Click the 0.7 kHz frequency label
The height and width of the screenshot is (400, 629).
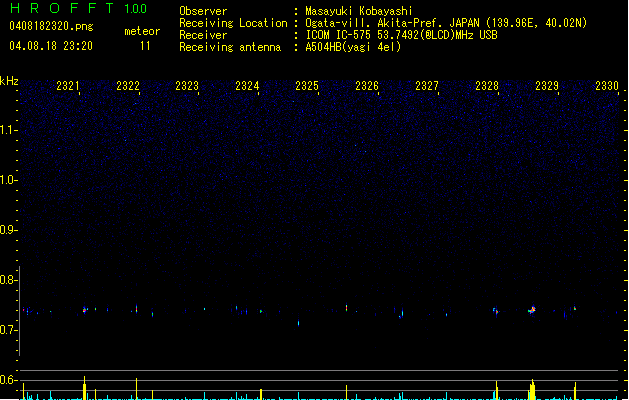click(8, 330)
